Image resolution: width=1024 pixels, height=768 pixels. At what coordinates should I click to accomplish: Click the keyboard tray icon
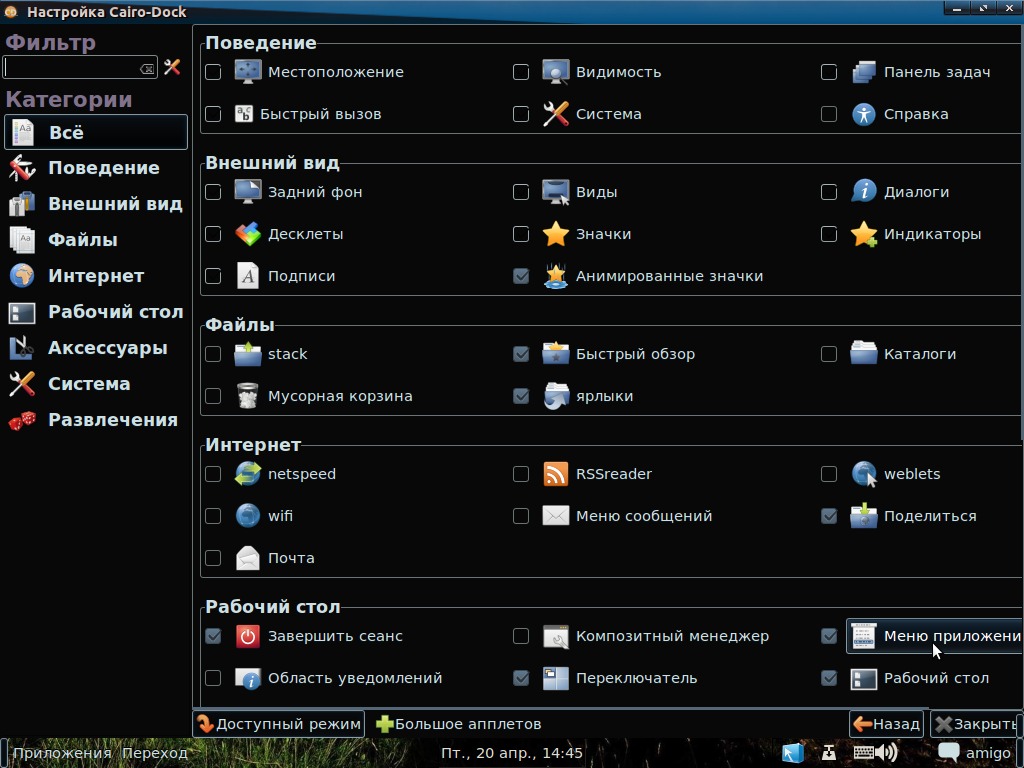863,753
